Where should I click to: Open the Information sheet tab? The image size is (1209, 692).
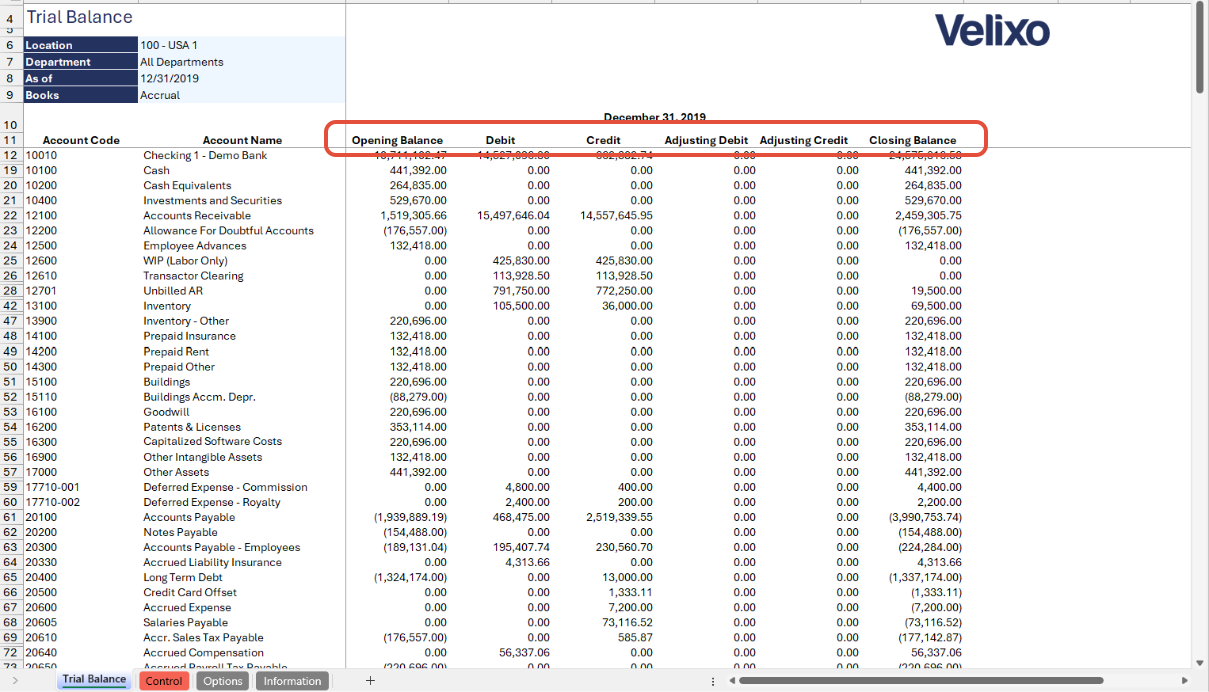[x=292, y=681]
